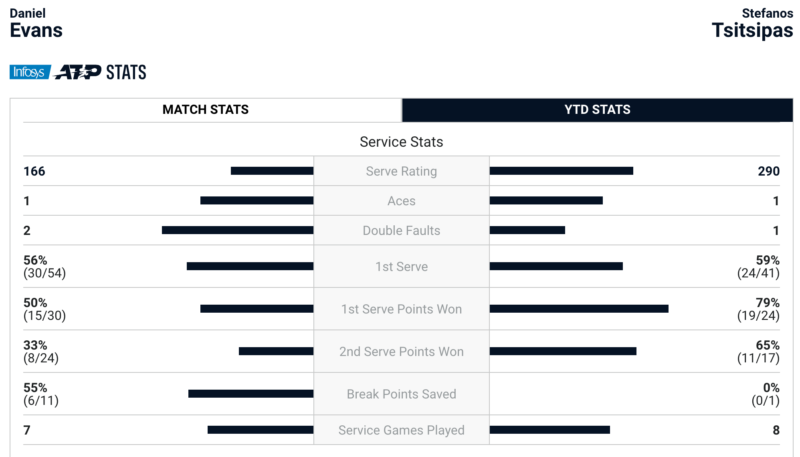Select the Aces stat label
800x457 pixels.
click(402, 201)
